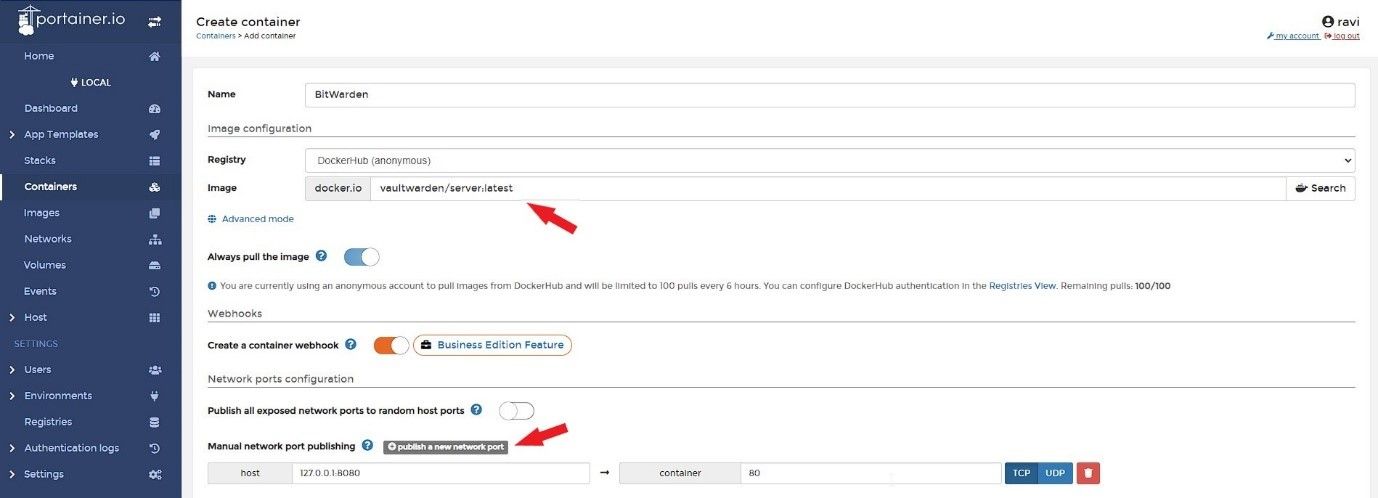Screen dimensions: 1378x498
Task: Click help icon beside Publish all exposed ports
Action: tap(477, 410)
